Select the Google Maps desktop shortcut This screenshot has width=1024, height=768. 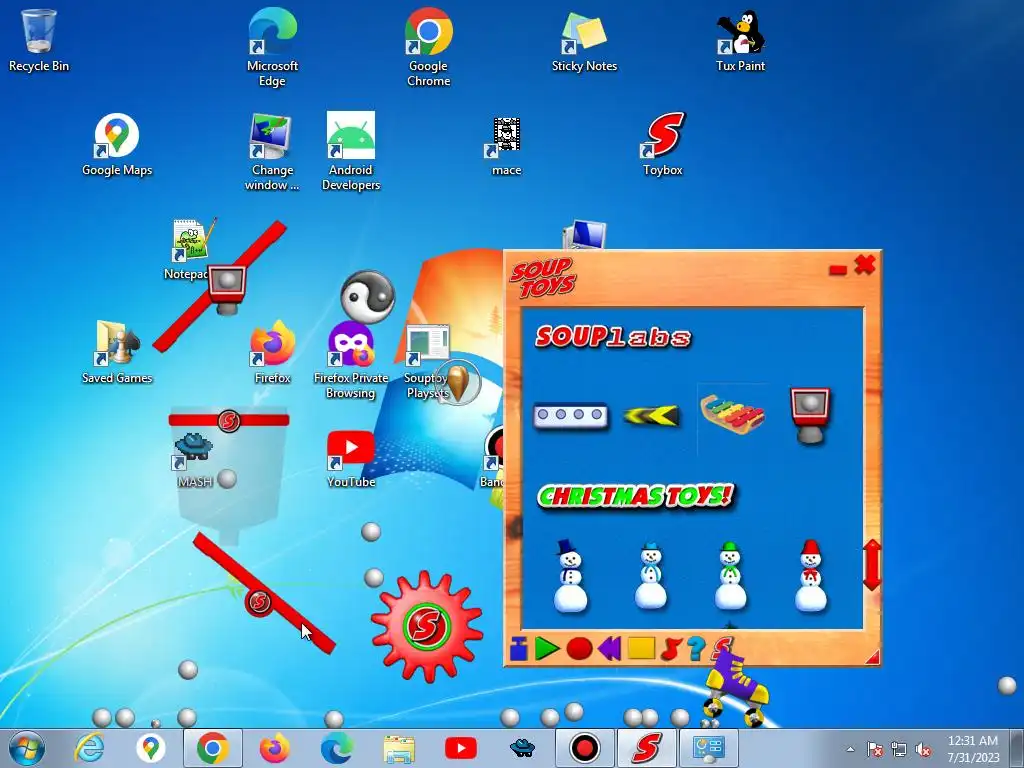click(x=117, y=144)
